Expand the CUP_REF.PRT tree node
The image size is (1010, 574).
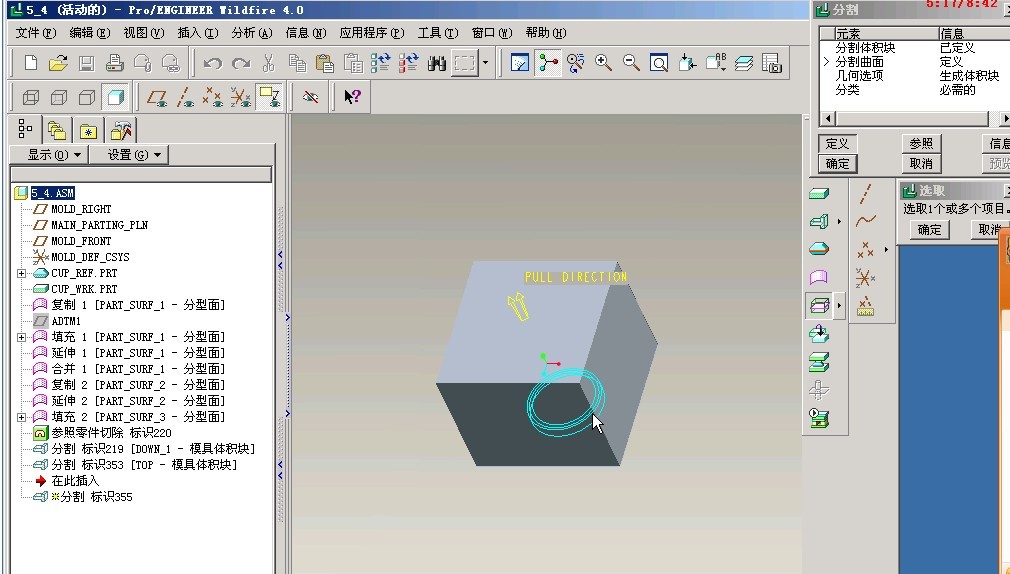(x=21, y=273)
